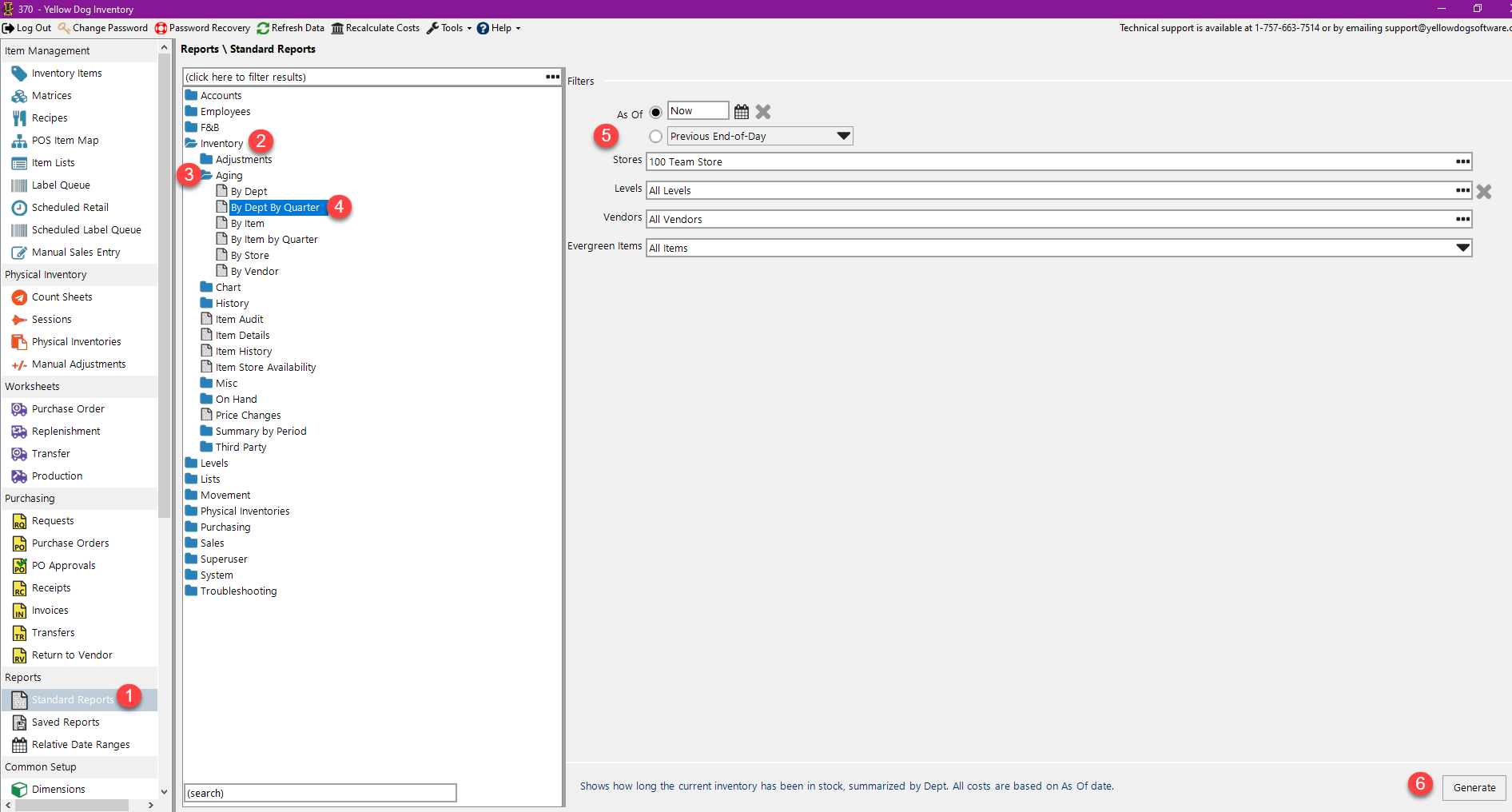Open filter options ellipsis in report tree
The width and height of the screenshot is (1512, 812).
(x=552, y=77)
